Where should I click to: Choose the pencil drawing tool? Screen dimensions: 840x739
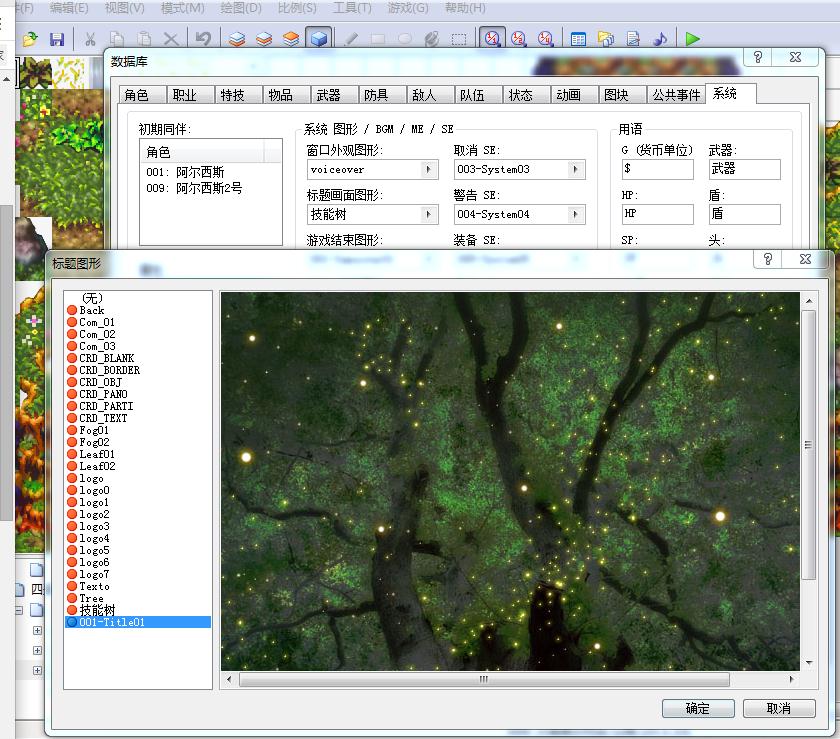[x=351, y=39]
